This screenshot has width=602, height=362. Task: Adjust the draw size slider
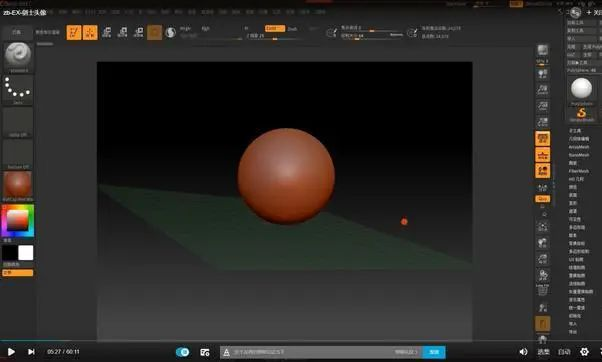(x=372, y=36)
